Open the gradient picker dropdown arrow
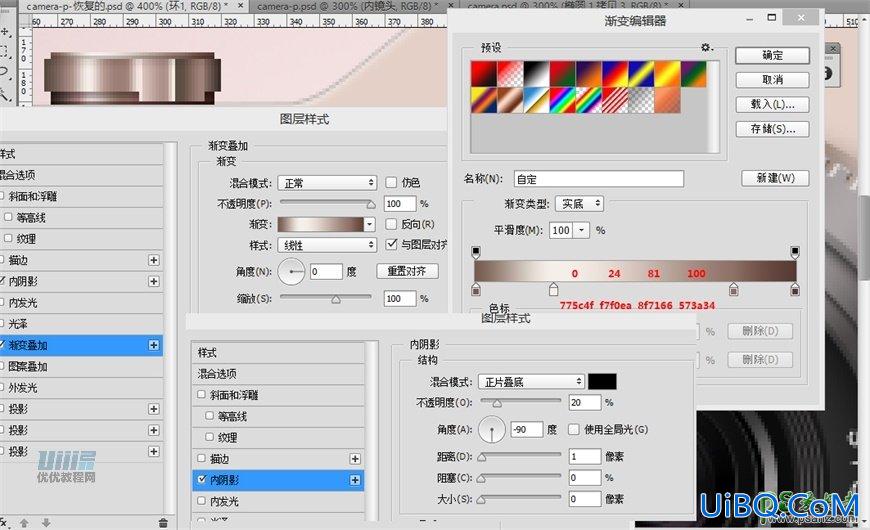870x530 pixels. (x=370, y=224)
